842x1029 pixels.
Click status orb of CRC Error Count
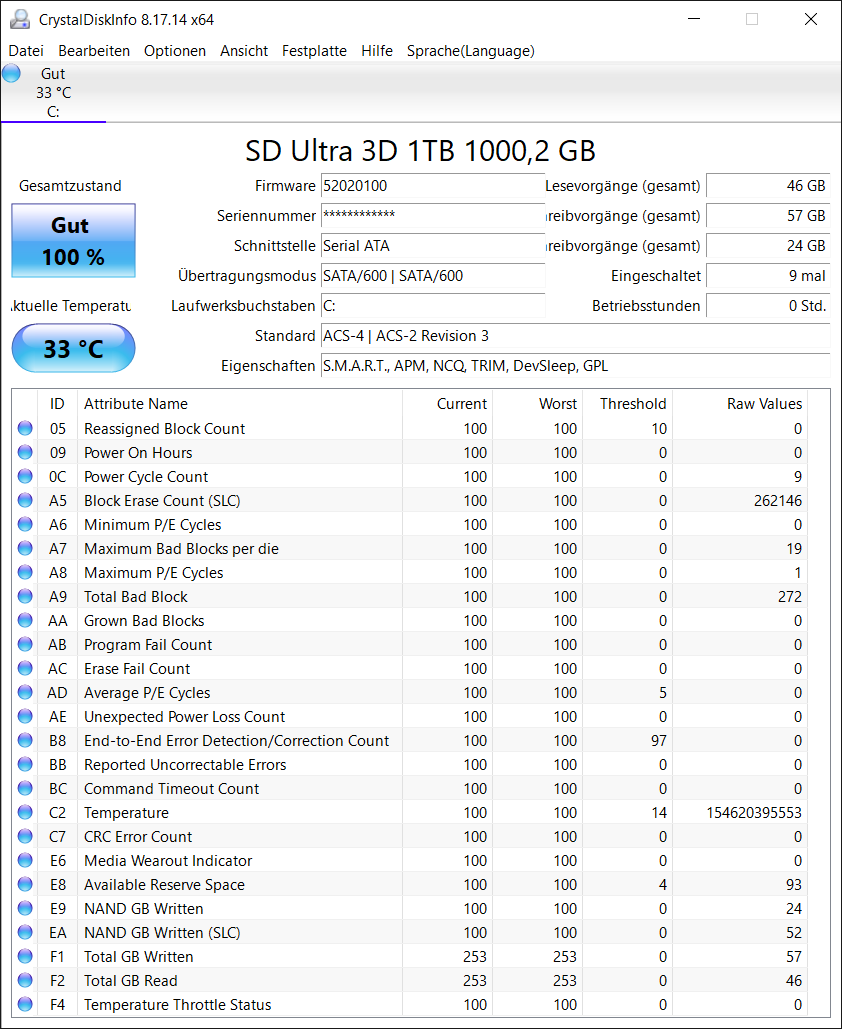click(x=25, y=836)
